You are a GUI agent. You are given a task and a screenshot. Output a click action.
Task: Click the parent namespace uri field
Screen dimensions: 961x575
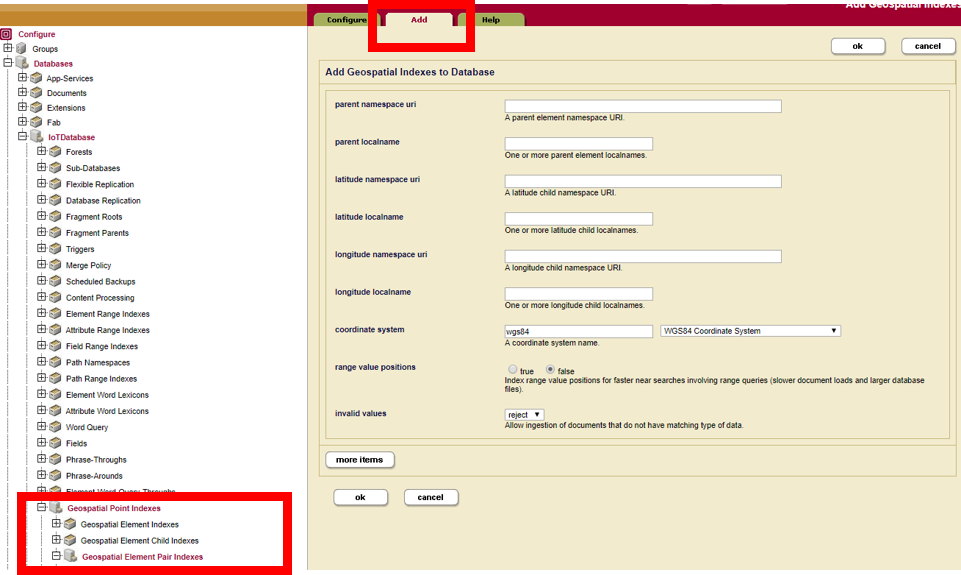(x=643, y=106)
